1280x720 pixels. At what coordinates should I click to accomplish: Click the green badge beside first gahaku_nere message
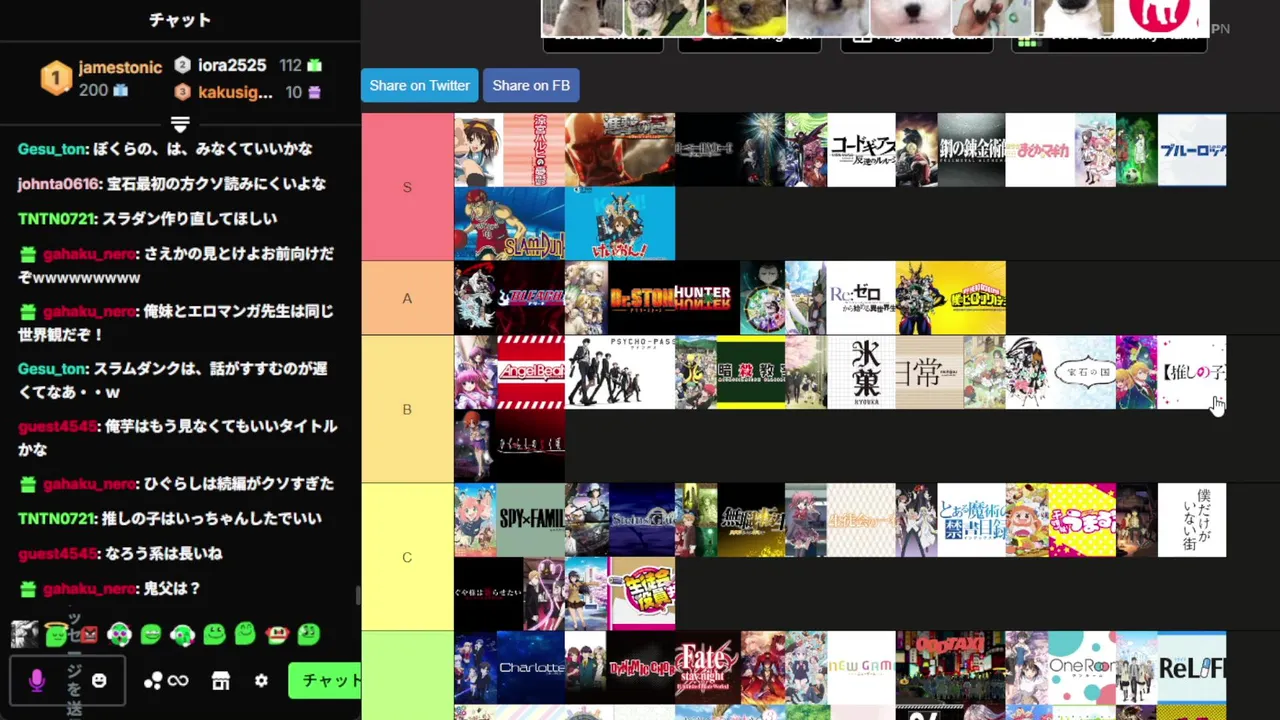point(27,254)
